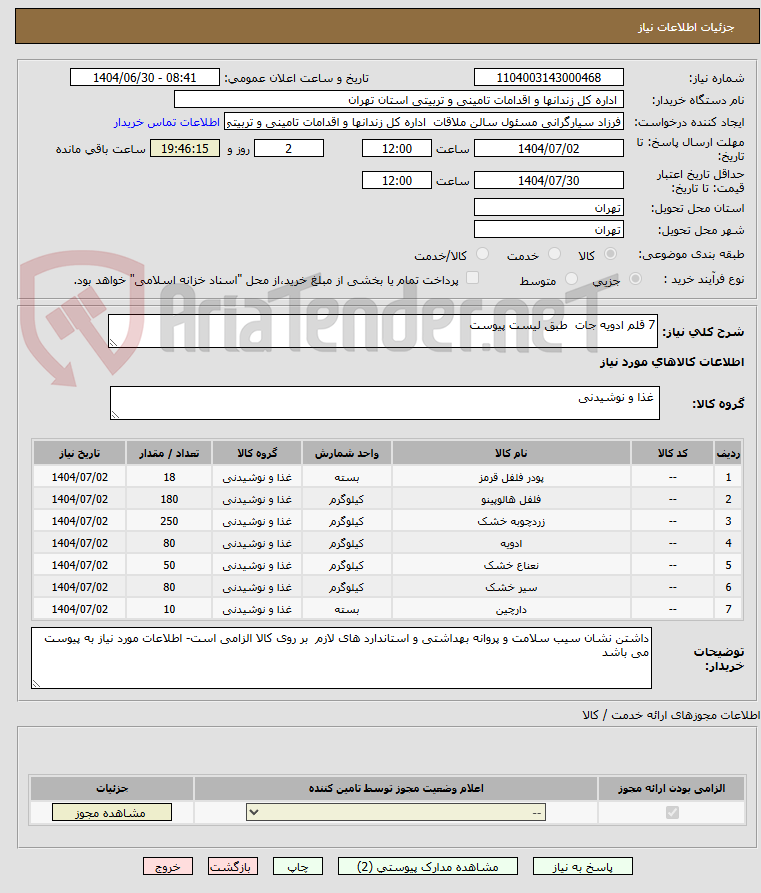Select the کالا radio button
This screenshot has width=761, height=893.
pyautogui.click(x=610, y=254)
